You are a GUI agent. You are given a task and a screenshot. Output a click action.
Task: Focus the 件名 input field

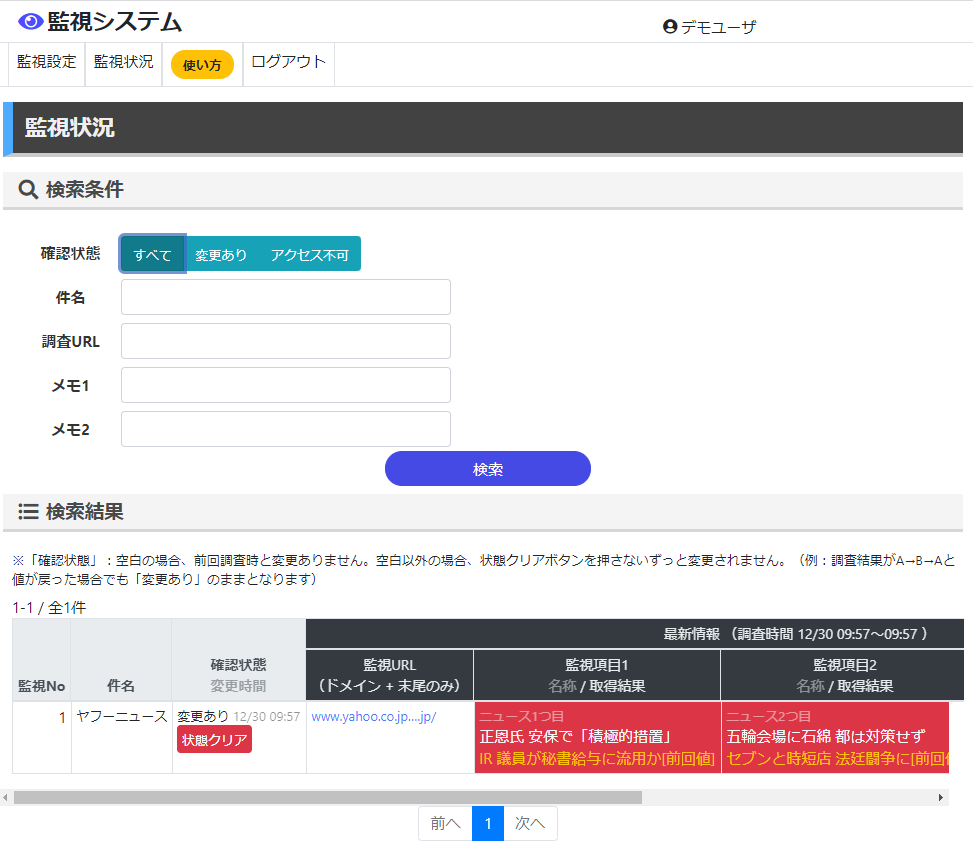[x=285, y=297]
